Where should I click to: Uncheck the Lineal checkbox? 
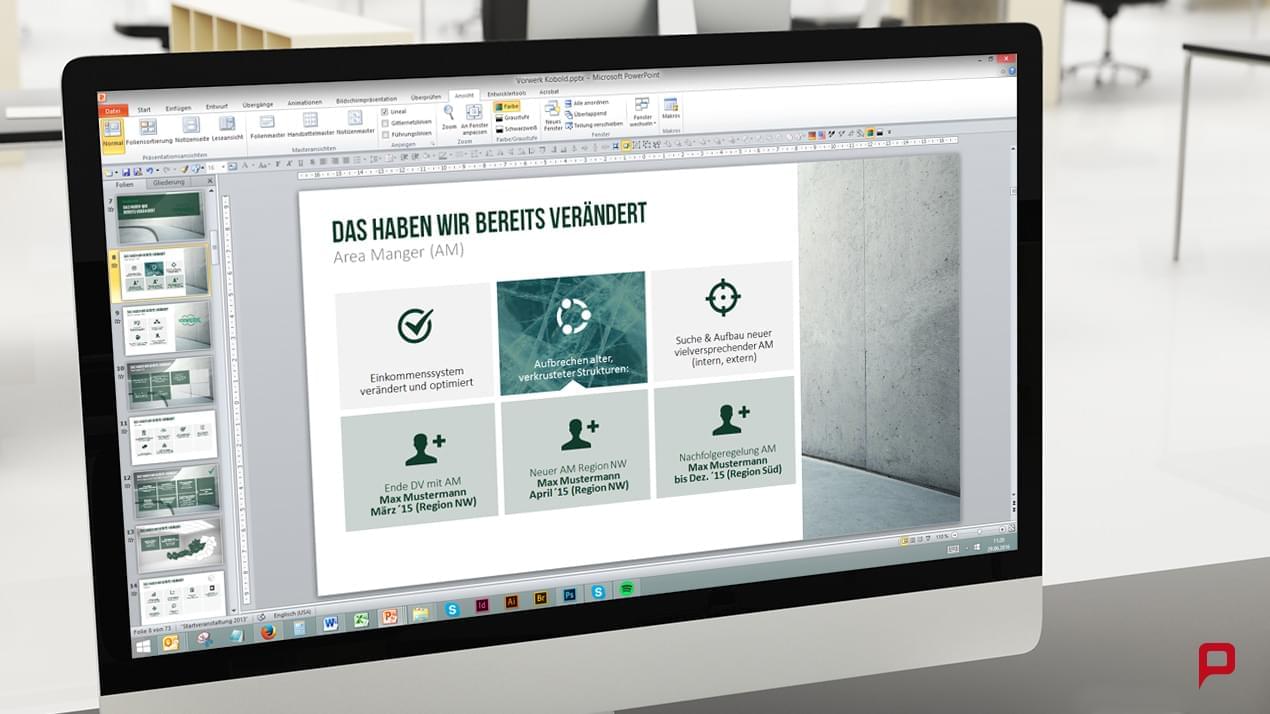[x=385, y=112]
